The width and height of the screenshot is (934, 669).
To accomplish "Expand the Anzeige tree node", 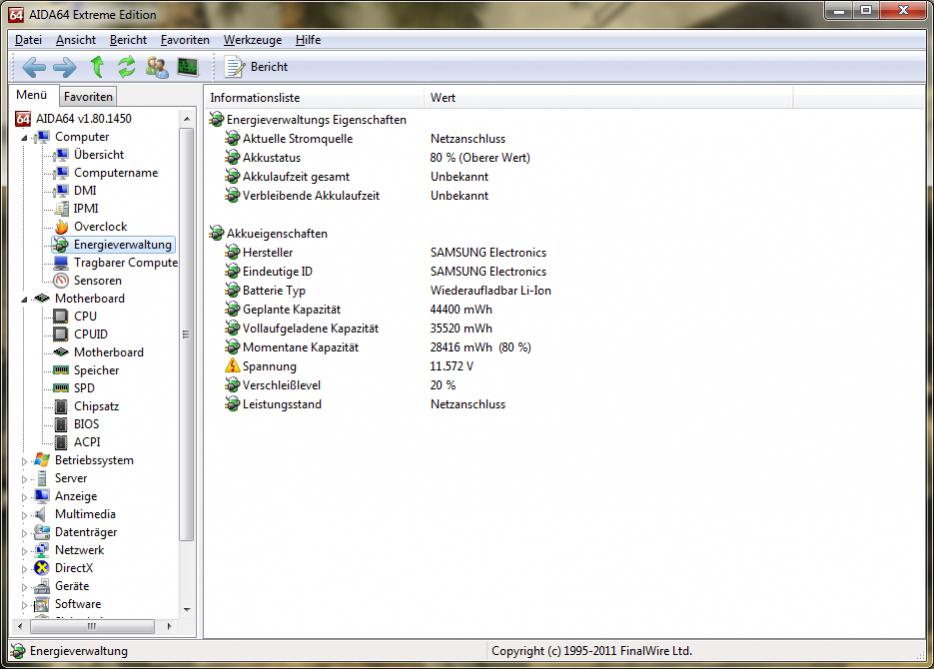I will 24,497.
